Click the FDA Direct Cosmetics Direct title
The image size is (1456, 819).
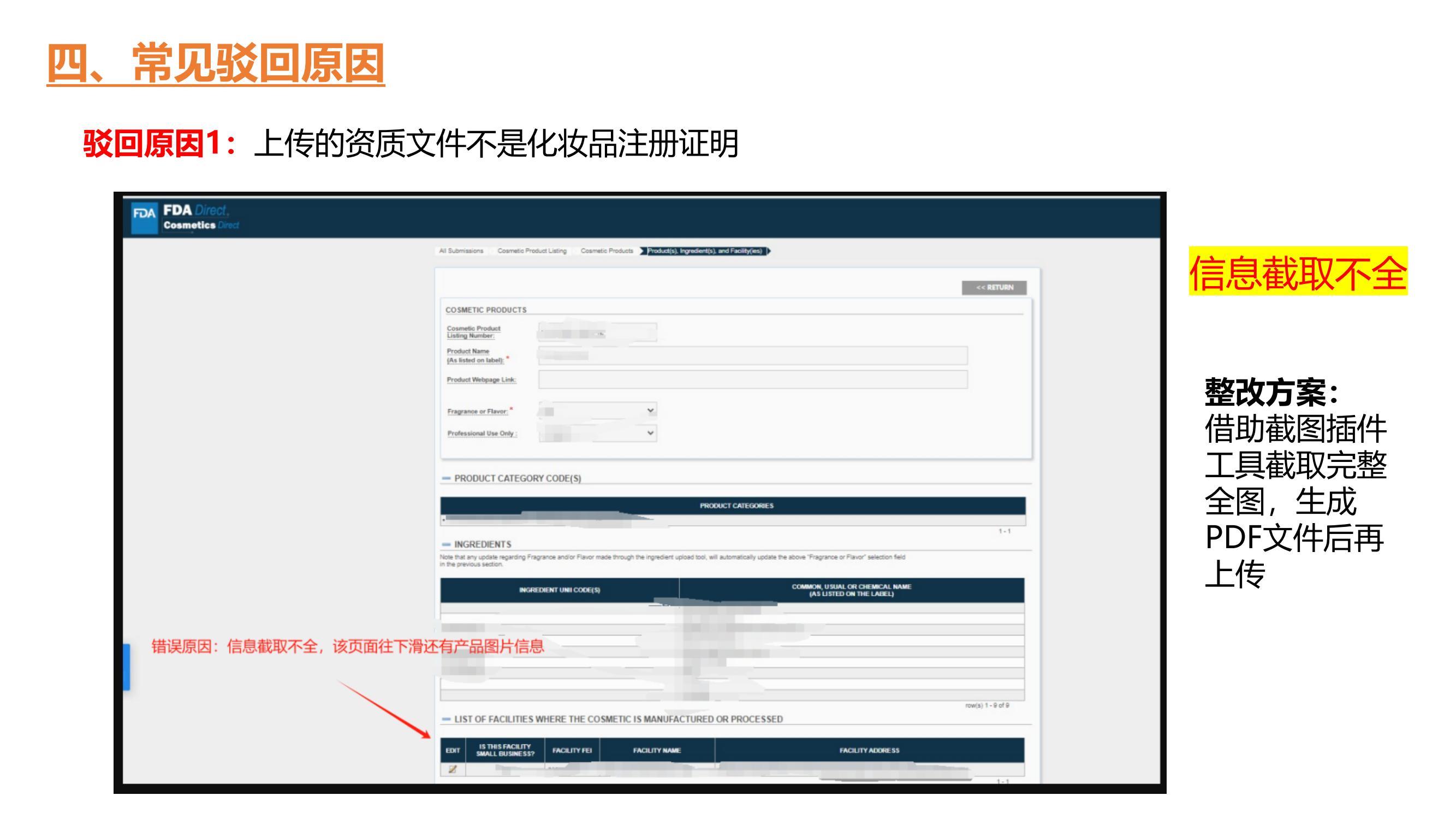pos(200,217)
